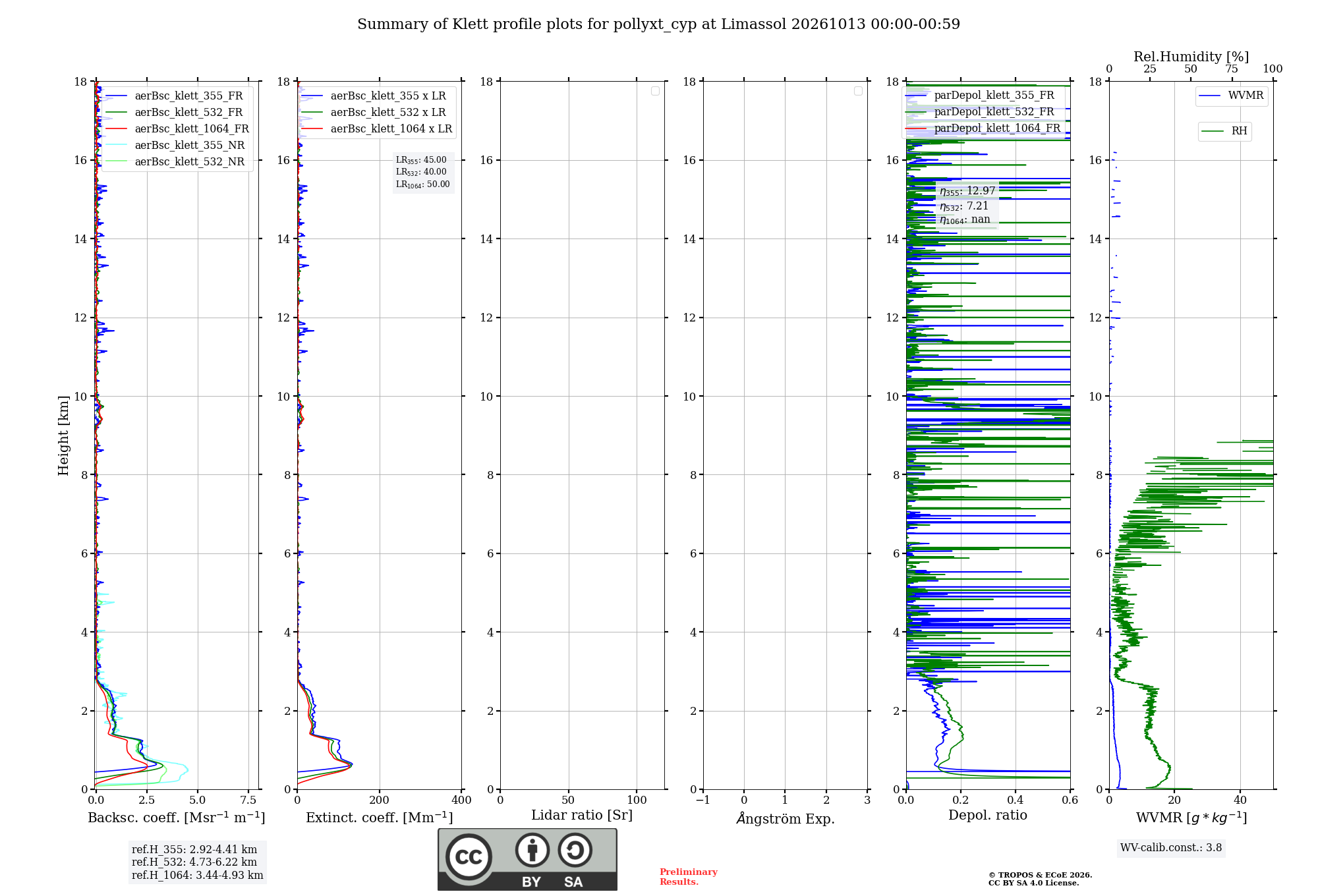Viewport: 1318px width, 896px height.
Task: Click the Rel.Humidity [%] axis title
Action: 1191,57
